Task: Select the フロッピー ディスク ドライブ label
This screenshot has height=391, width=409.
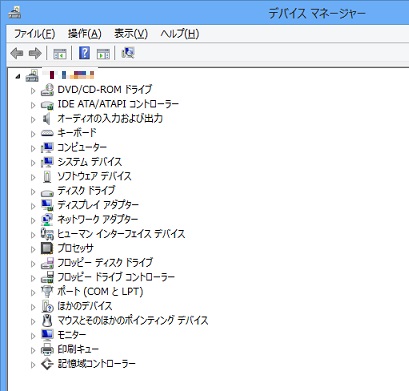Action: 105,263
